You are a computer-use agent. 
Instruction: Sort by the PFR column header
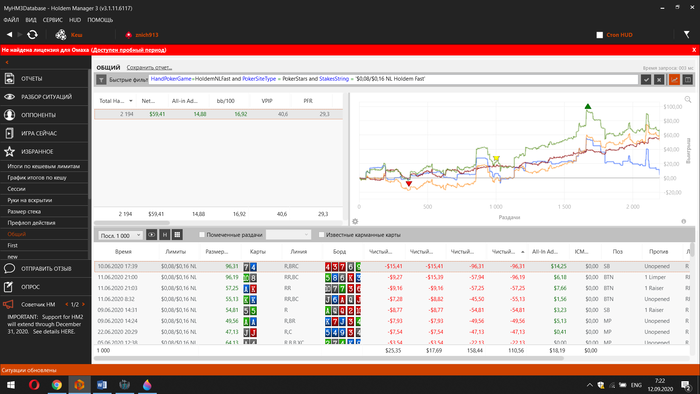(x=308, y=101)
